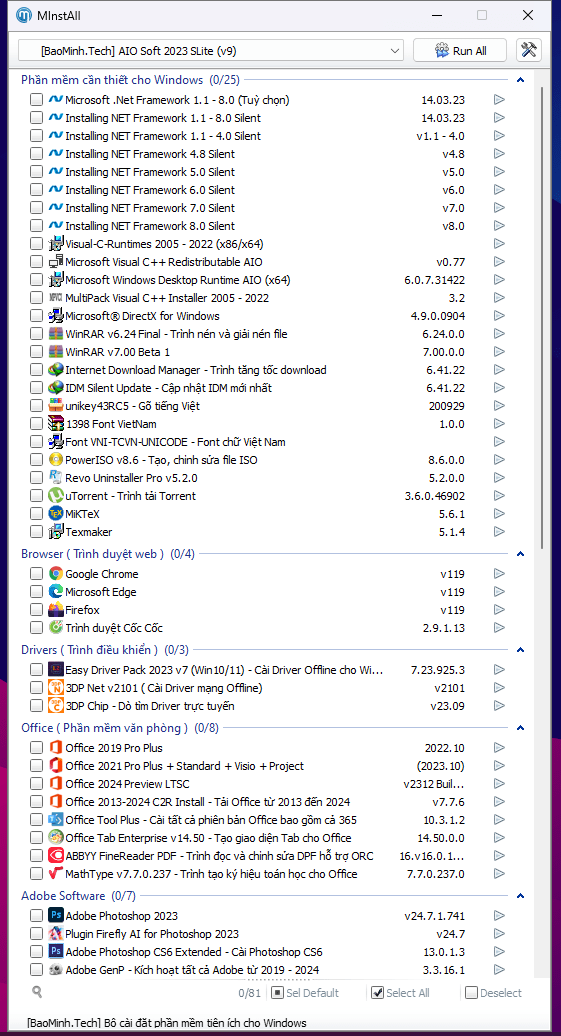Check the Google Chrome checkbox

(36, 574)
